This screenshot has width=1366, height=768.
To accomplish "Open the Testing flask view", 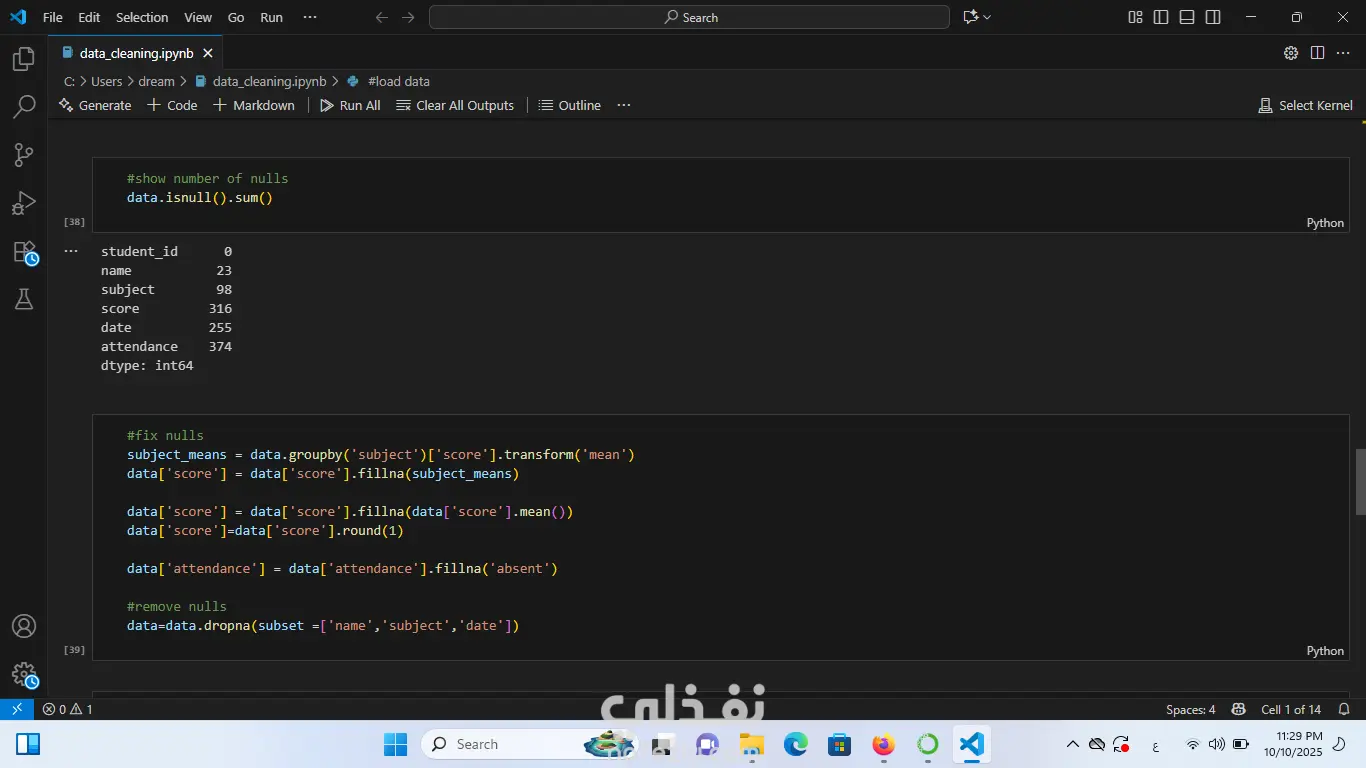I will coord(24,299).
